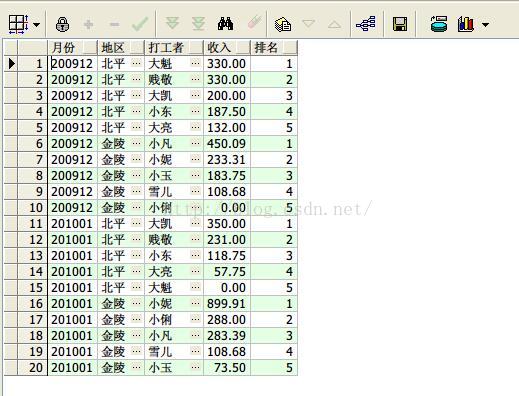
Task: Click the 打工者 column header
Action: 174,47
